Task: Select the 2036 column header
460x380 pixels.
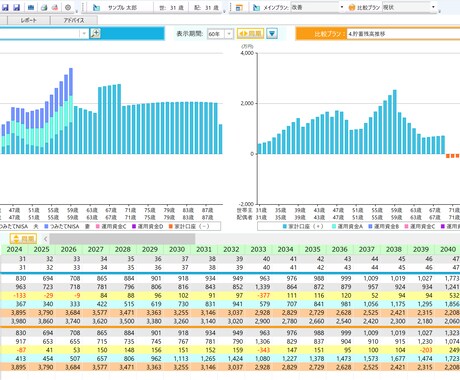Action: (x=340, y=249)
